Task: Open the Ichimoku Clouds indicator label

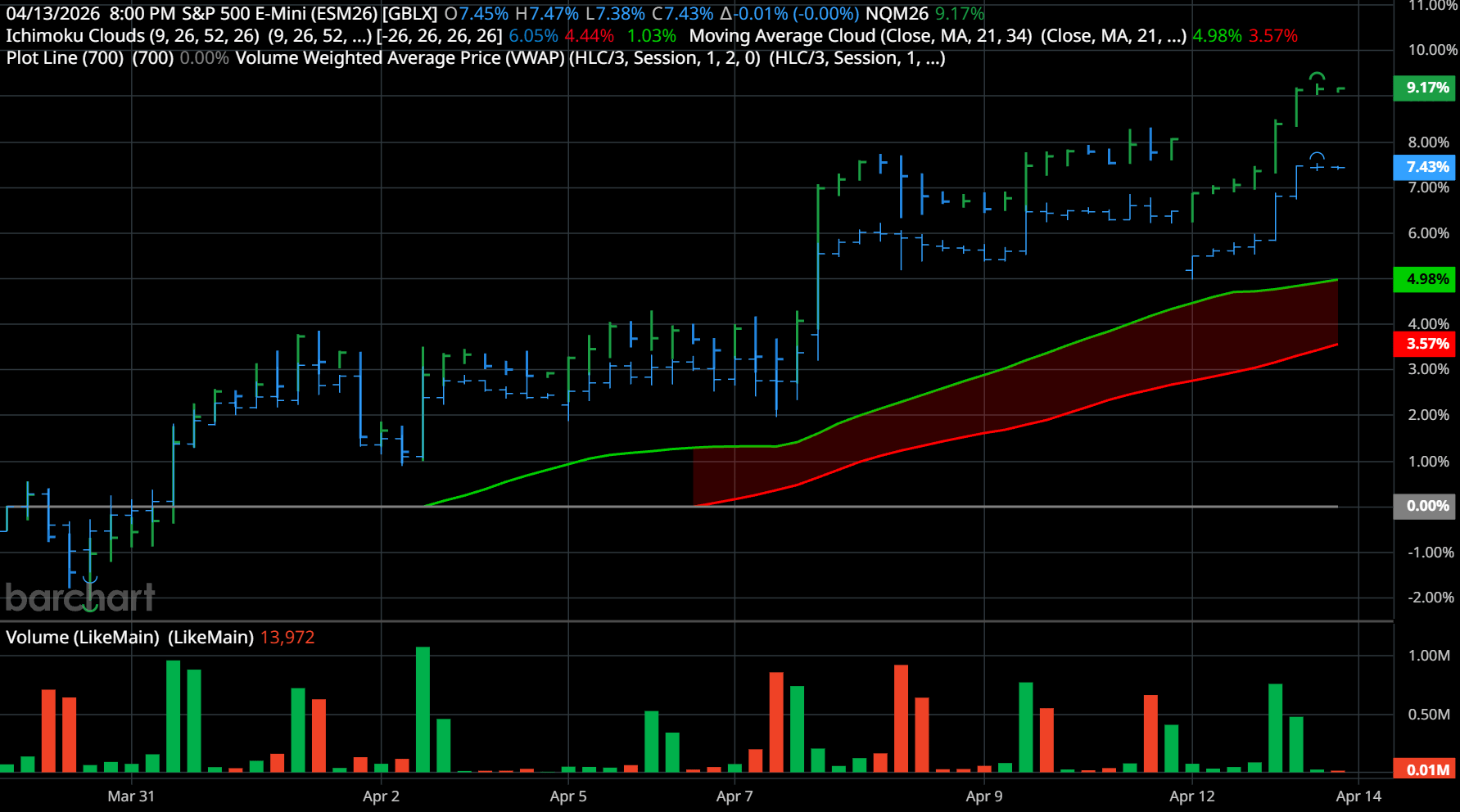Action: [132, 36]
